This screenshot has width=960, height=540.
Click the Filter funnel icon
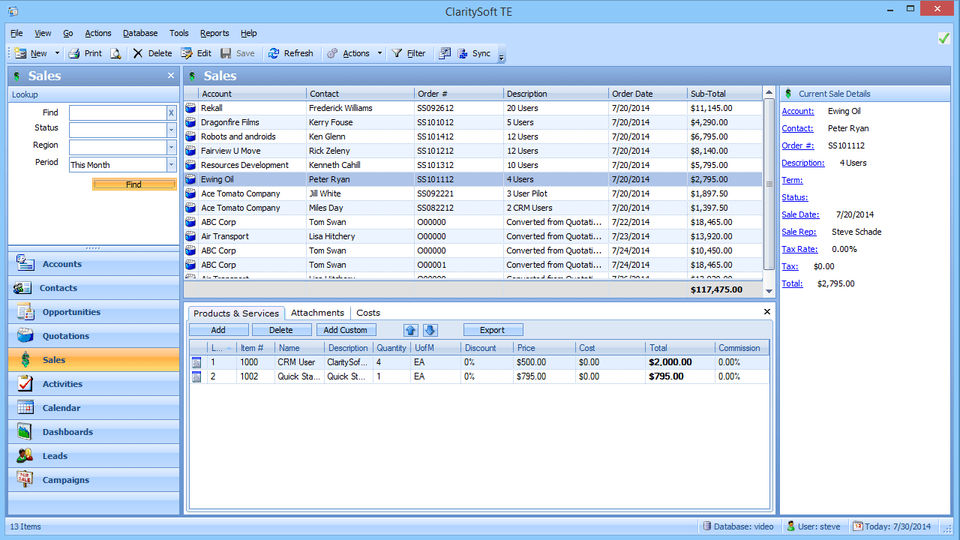[x=397, y=53]
